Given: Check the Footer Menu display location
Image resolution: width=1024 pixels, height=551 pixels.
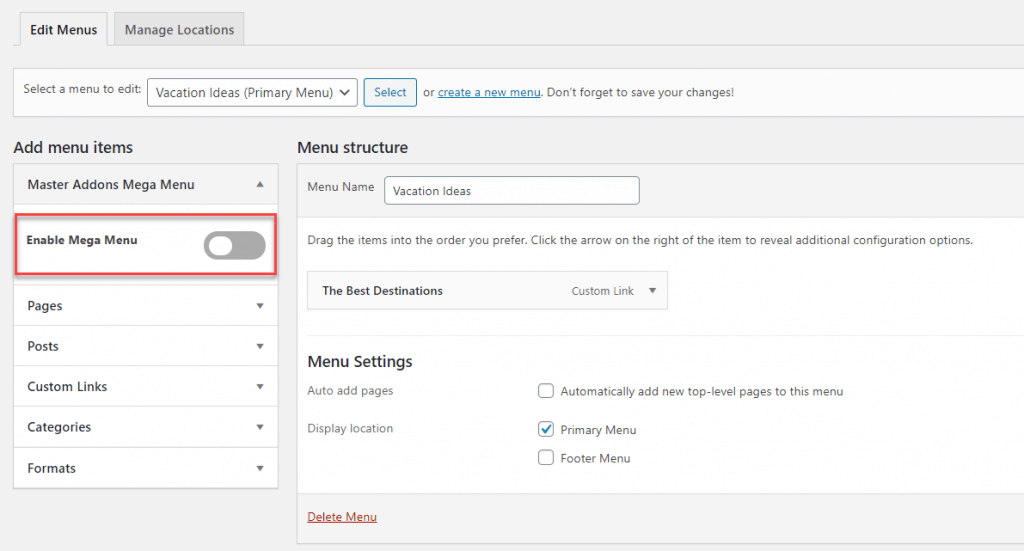Looking at the screenshot, I should [546, 458].
